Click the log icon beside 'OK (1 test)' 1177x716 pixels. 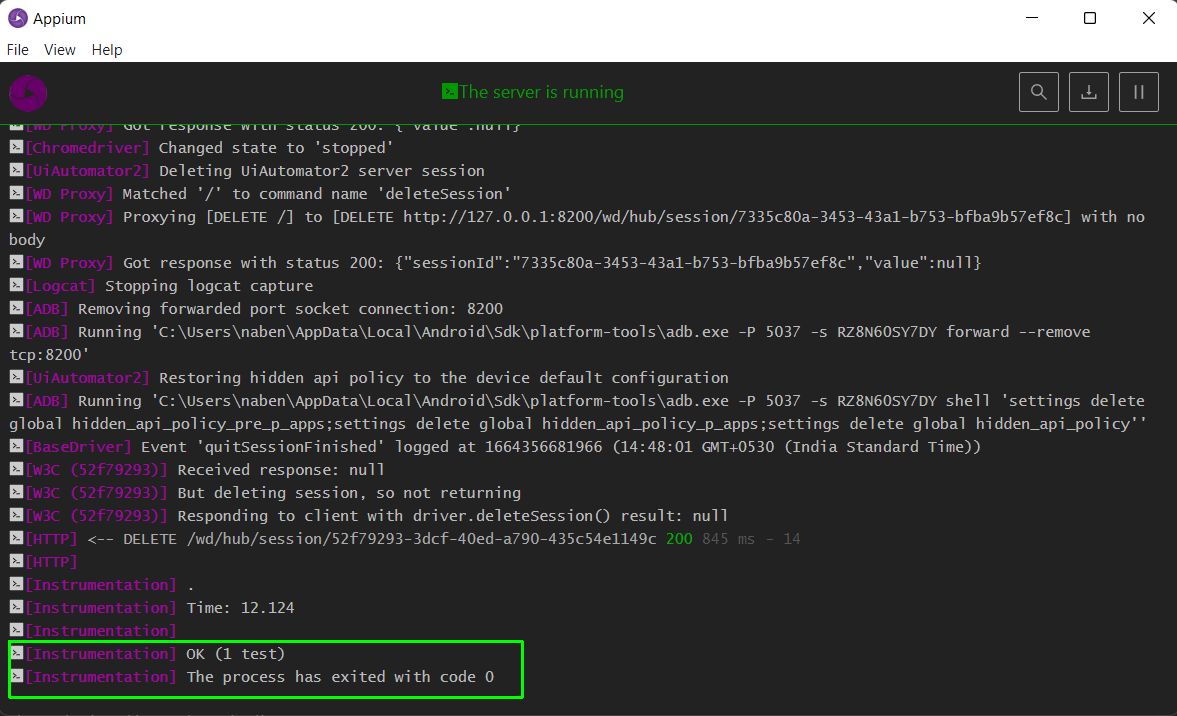pos(16,653)
